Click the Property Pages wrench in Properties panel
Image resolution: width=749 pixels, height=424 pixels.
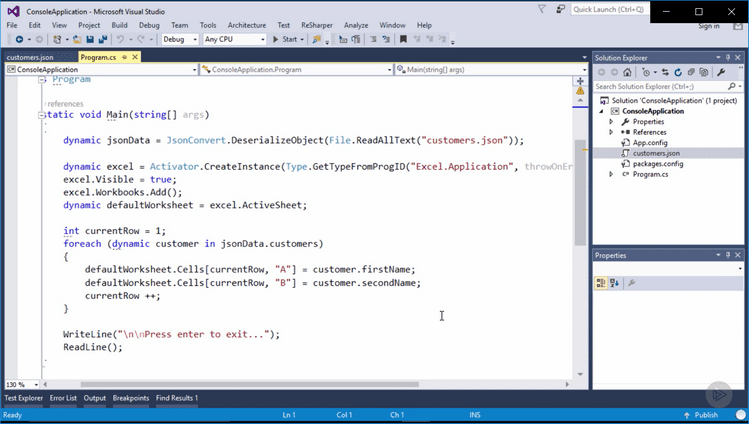pos(631,283)
